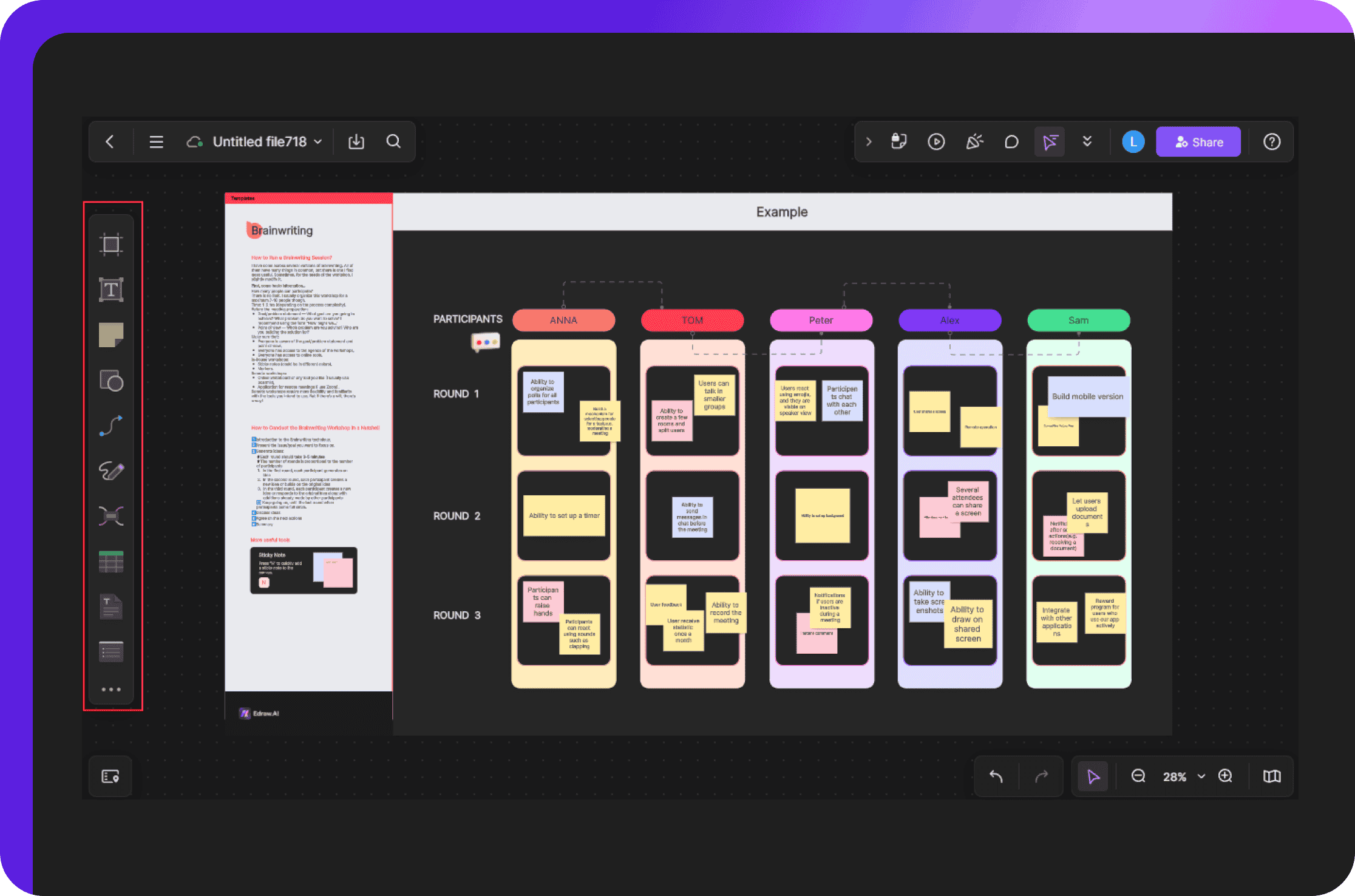Collapse the top-right toolbar with the right chevron
The image size is (1355, 896).
click(869, 141)
